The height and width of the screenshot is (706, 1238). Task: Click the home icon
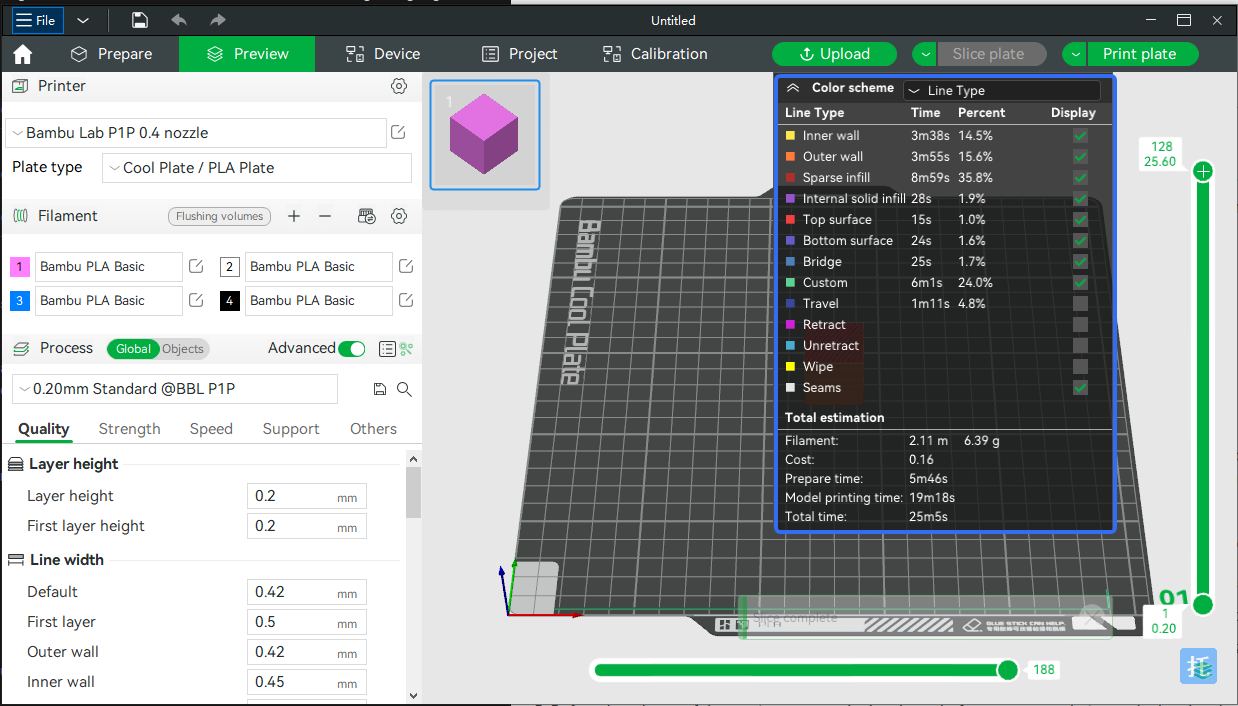tap(22, 54)
